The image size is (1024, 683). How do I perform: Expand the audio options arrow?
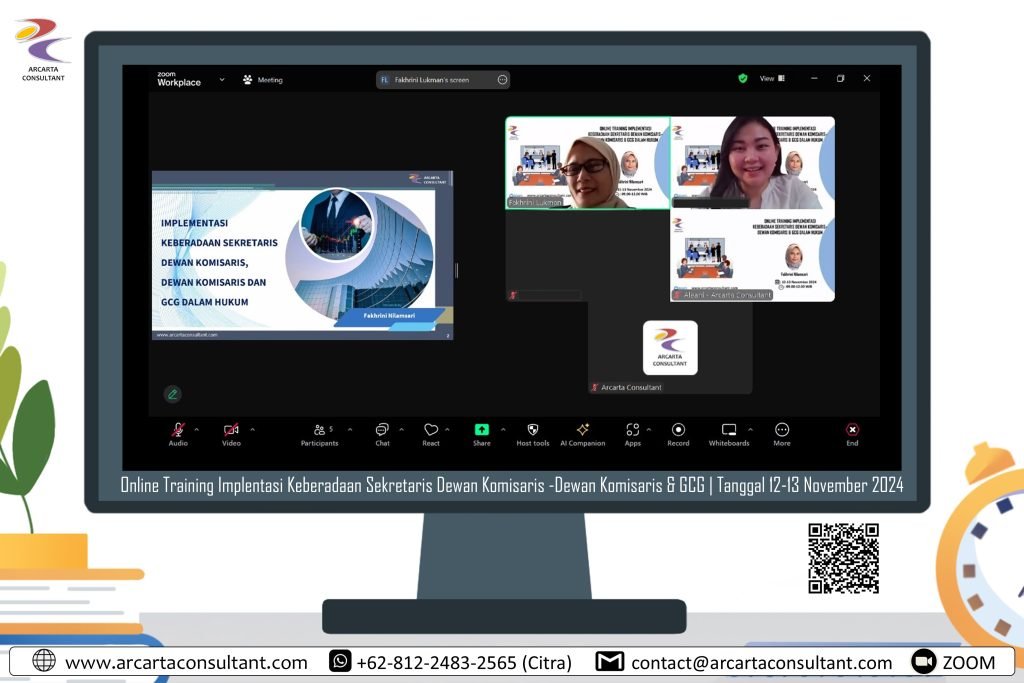tap(197, 429)
